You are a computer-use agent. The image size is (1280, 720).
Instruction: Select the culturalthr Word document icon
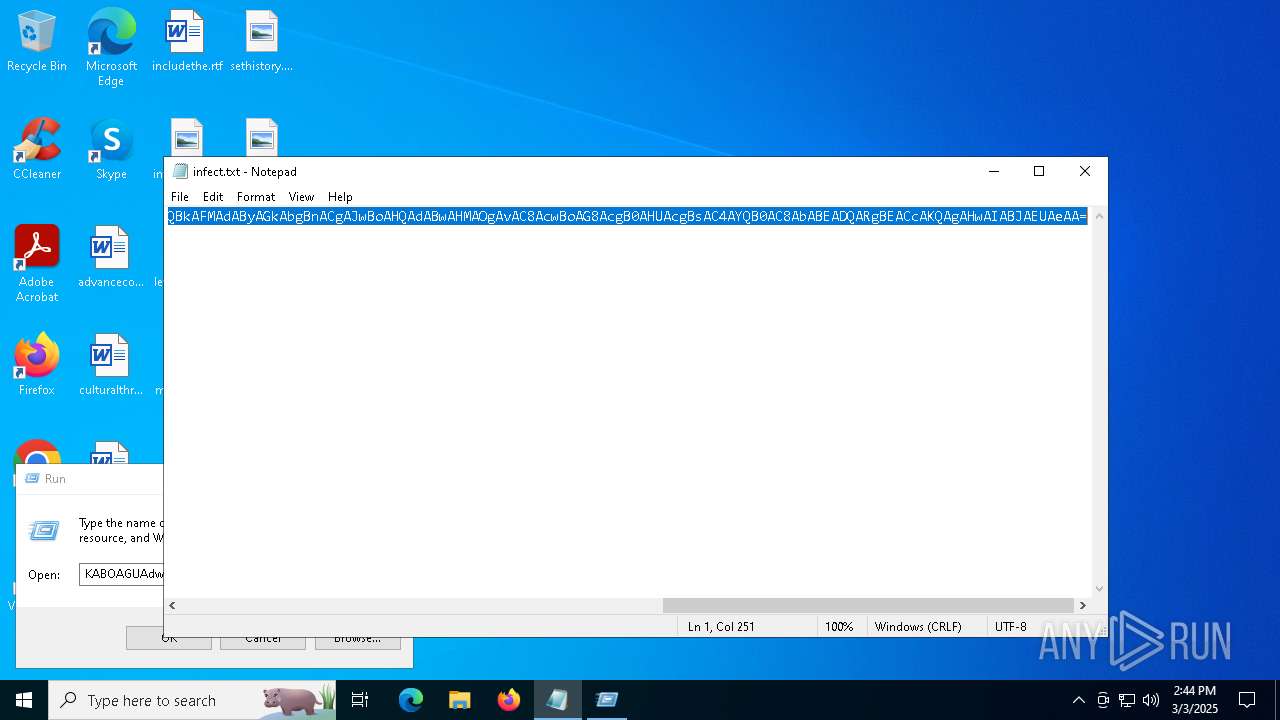tap(111, 365)
